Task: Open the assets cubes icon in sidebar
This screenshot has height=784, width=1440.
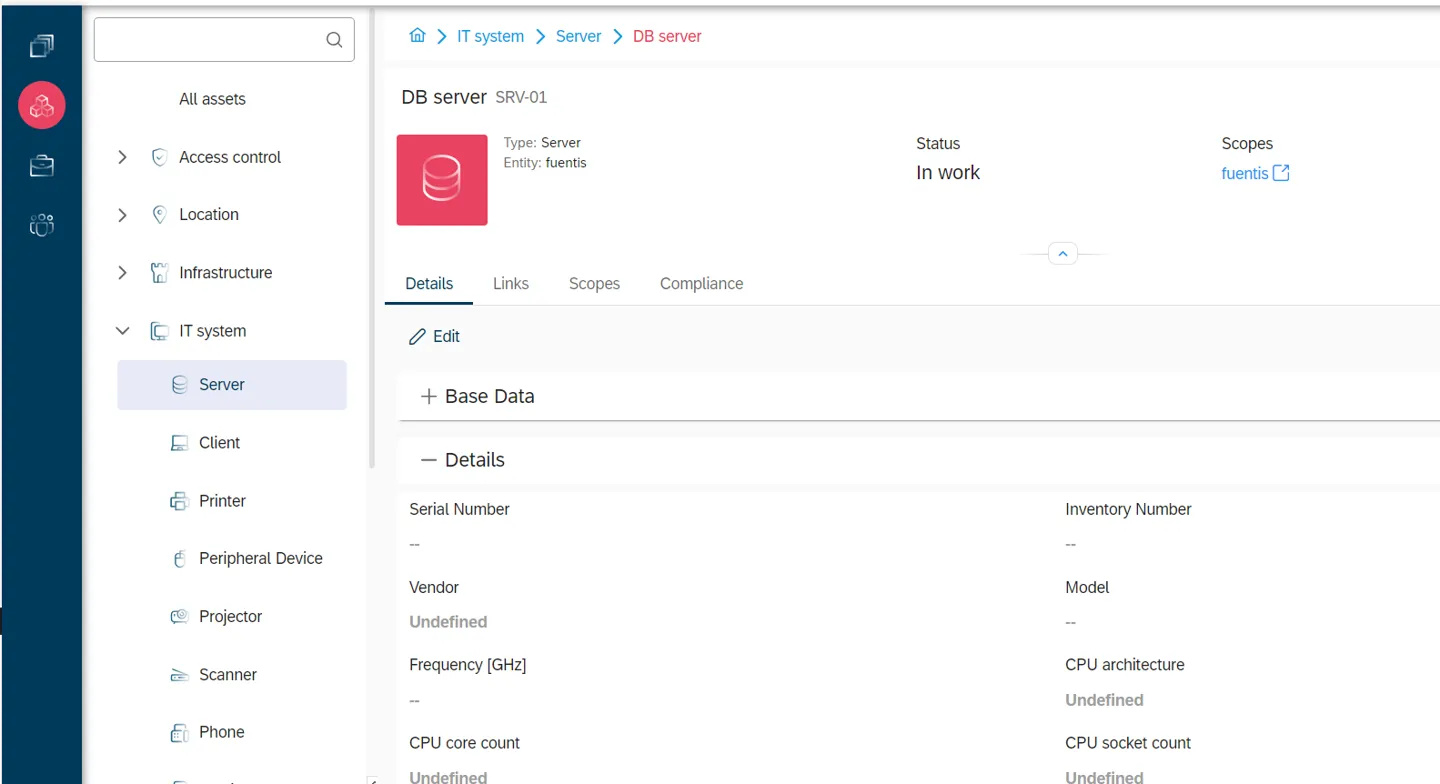Action: [x=42, y=105]
